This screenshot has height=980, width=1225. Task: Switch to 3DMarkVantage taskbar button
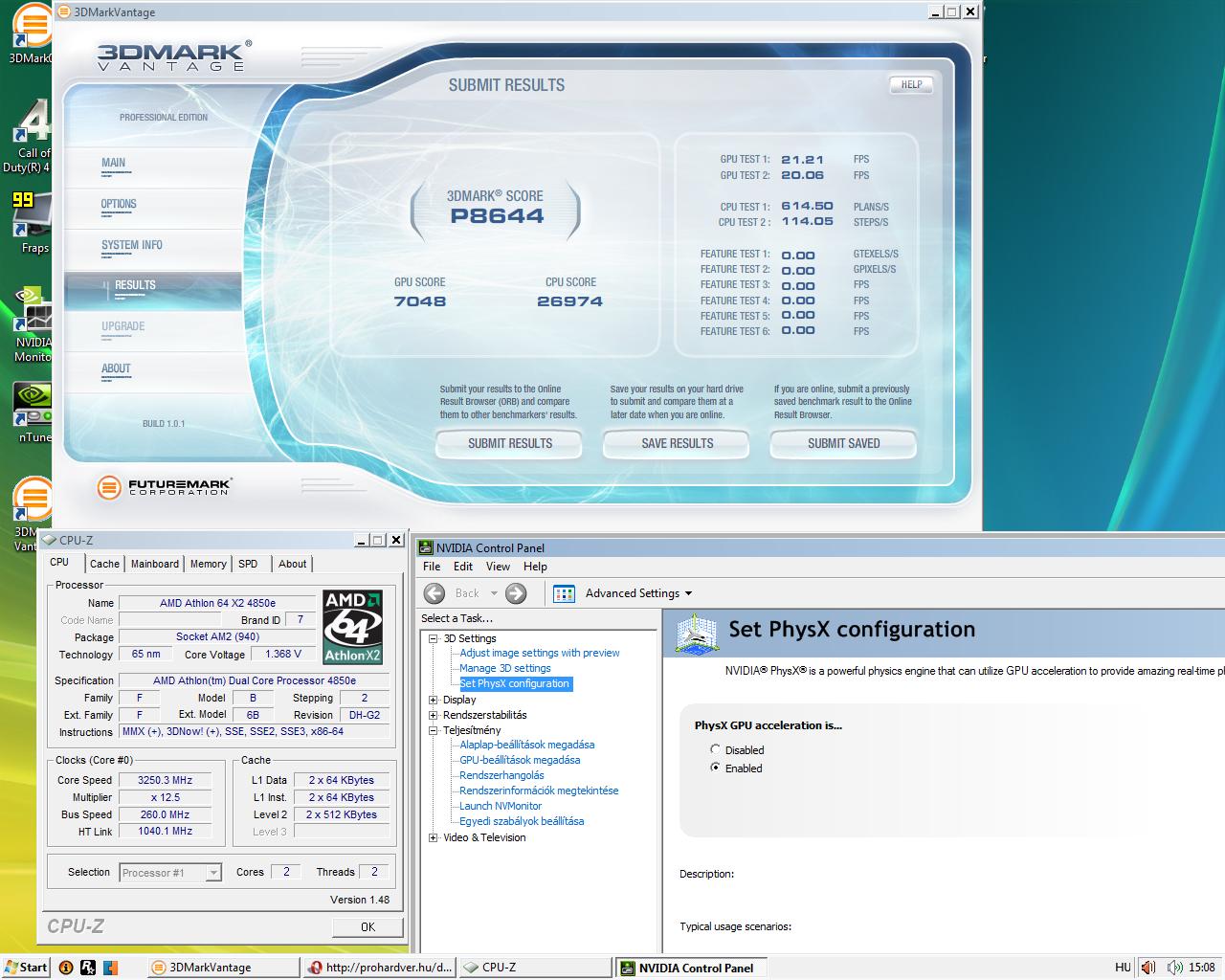click(222, 968)
